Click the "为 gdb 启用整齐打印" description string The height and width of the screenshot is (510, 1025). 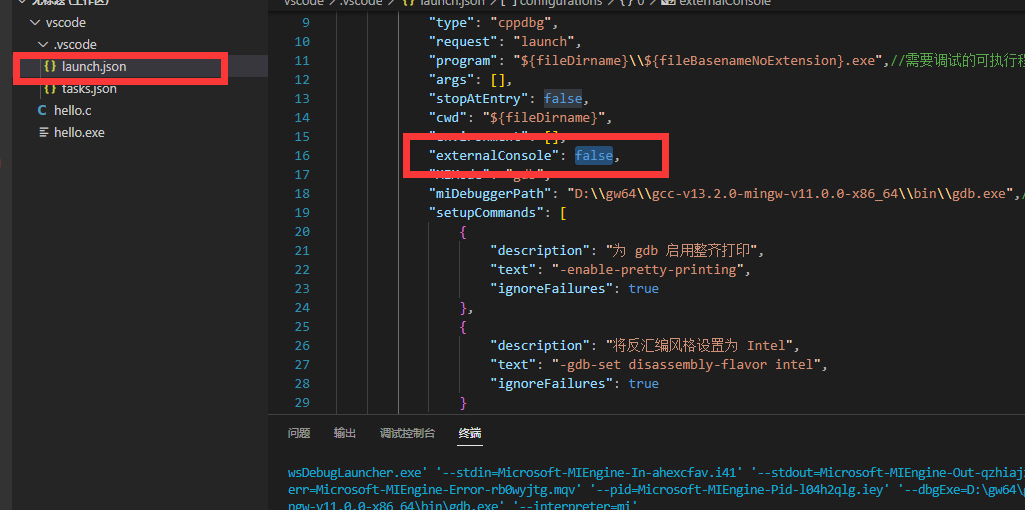point(684,250)
